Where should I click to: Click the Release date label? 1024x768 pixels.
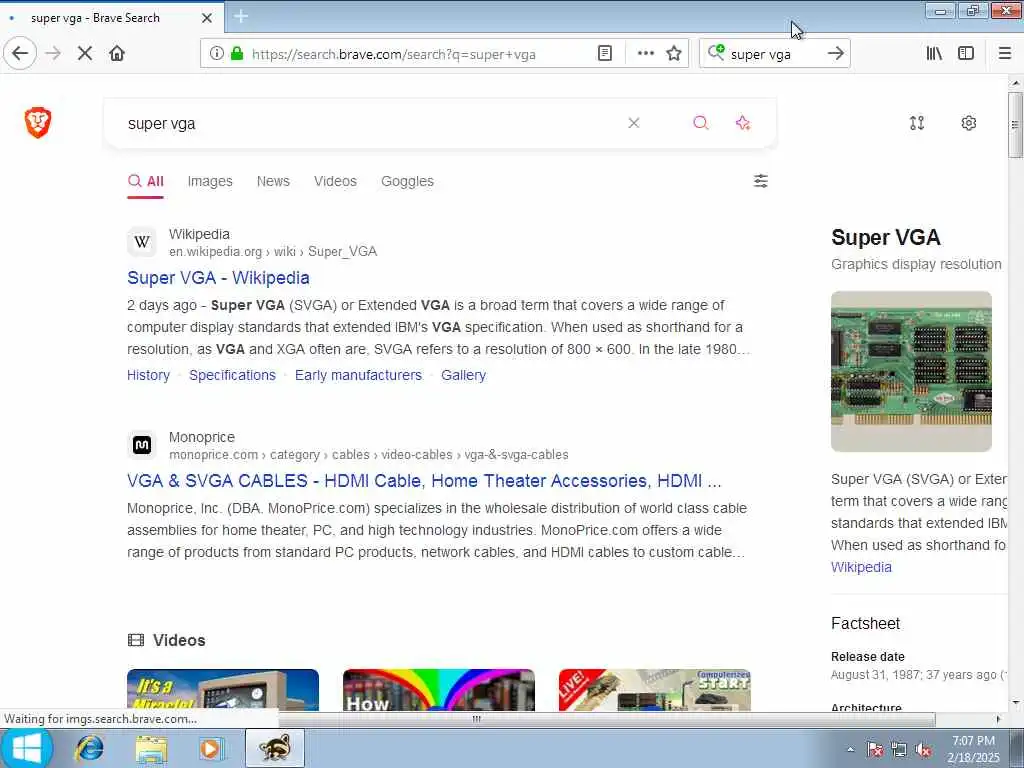coord(867,656)
